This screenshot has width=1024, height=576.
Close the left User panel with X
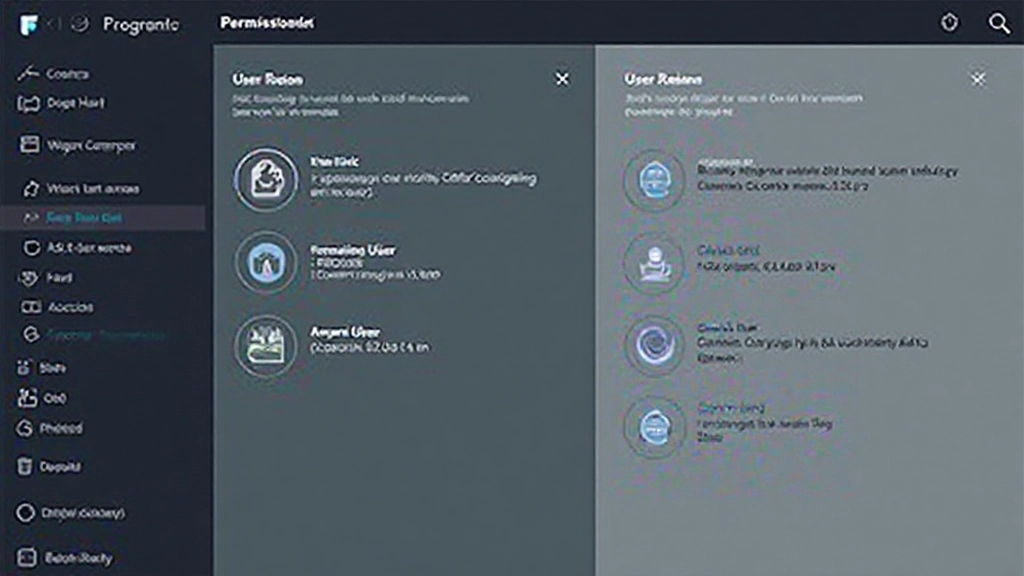[562, 79]
